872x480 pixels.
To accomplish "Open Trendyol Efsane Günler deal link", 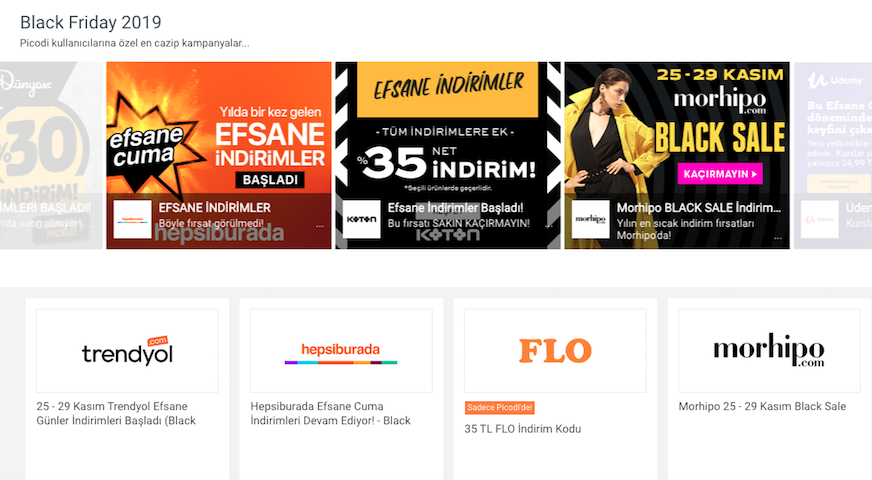I will [116, 413].
